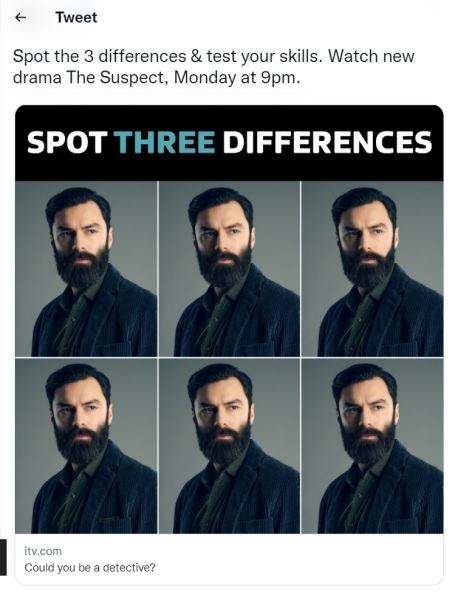Click the white card footer below the images

tap(229, 559)
